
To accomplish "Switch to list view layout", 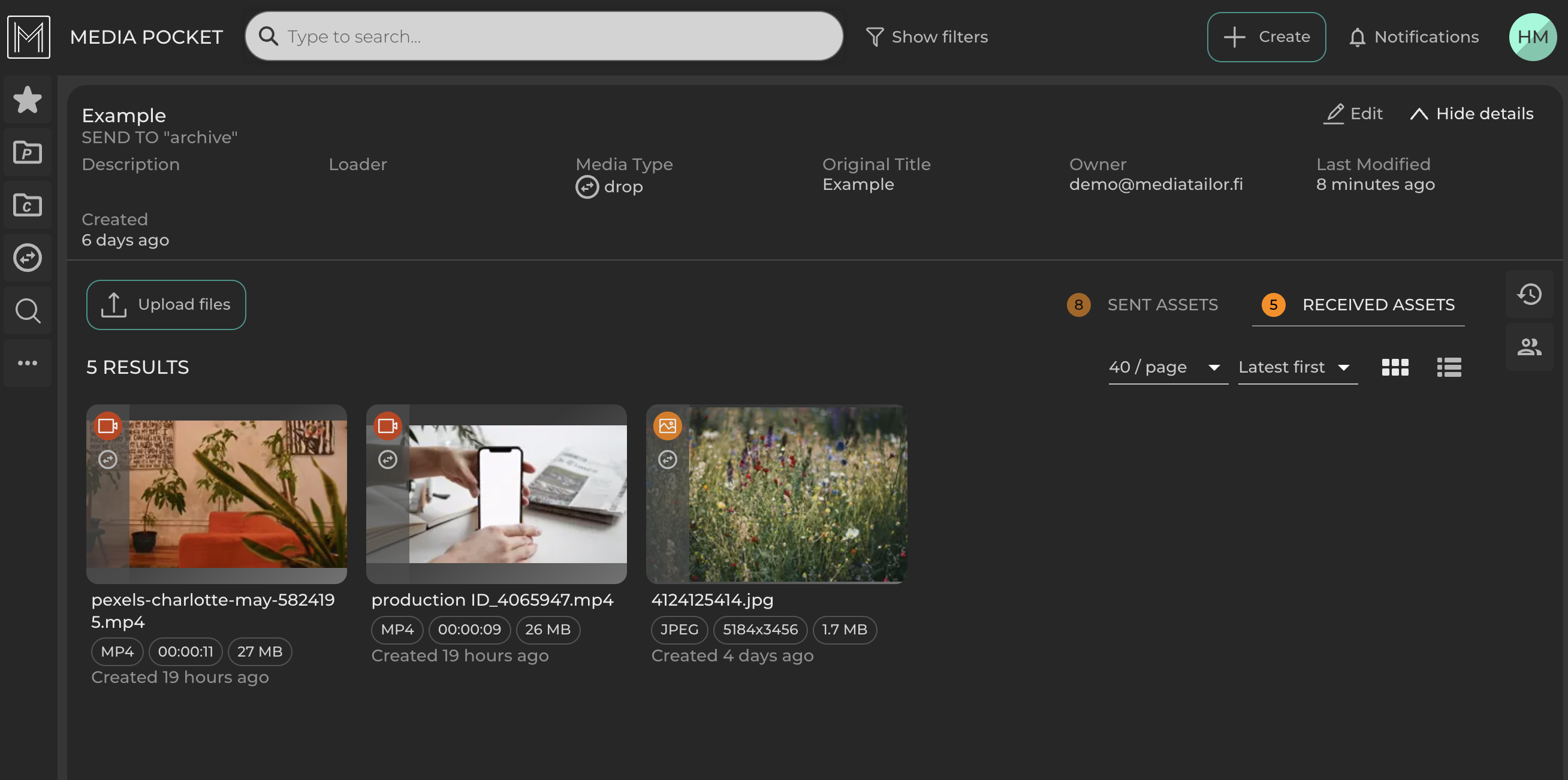I will pyautogui.click(x=1449, y=367).
